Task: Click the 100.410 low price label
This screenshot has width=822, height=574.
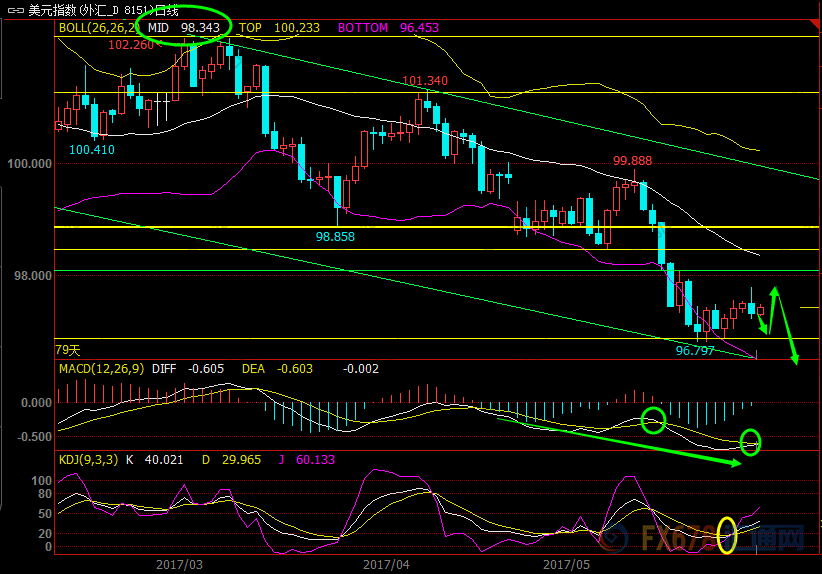Action: point(92,150)
